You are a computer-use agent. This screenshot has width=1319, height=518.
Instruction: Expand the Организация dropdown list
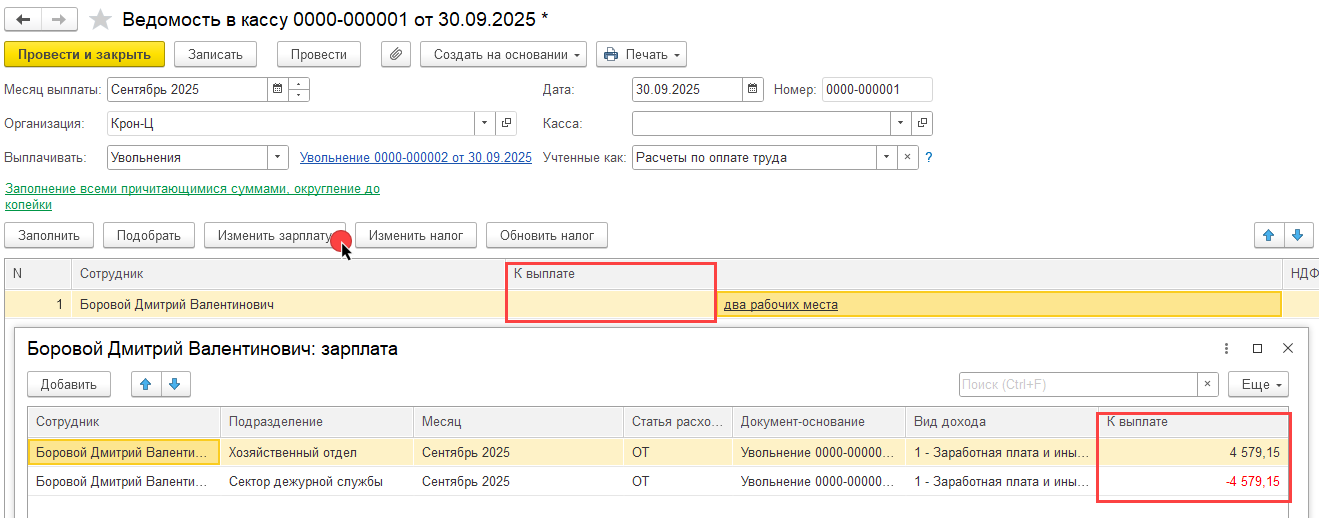[485, 123]
